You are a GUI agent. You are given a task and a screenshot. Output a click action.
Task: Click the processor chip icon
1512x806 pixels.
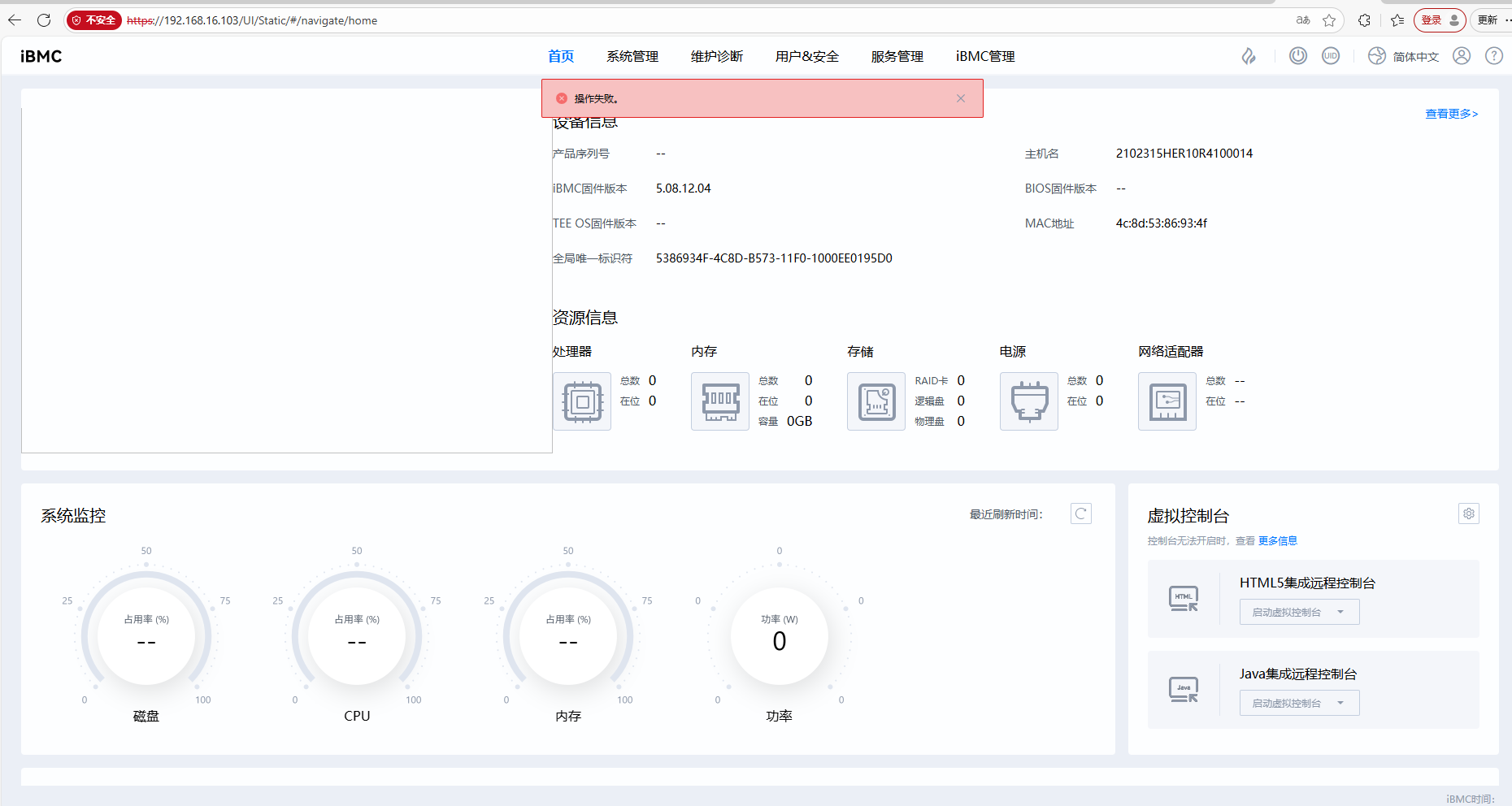[x=582, y=401]
